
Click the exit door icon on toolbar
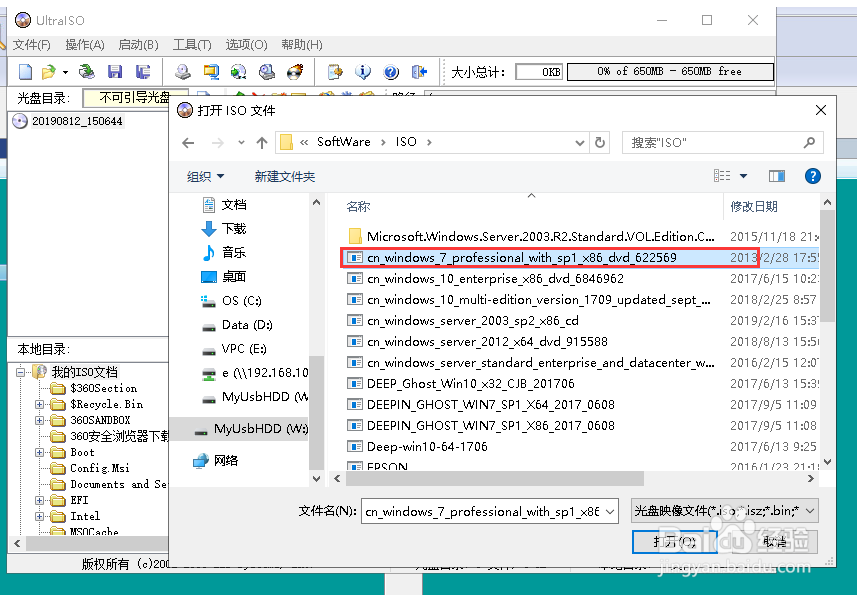click(x=417, y=71)
